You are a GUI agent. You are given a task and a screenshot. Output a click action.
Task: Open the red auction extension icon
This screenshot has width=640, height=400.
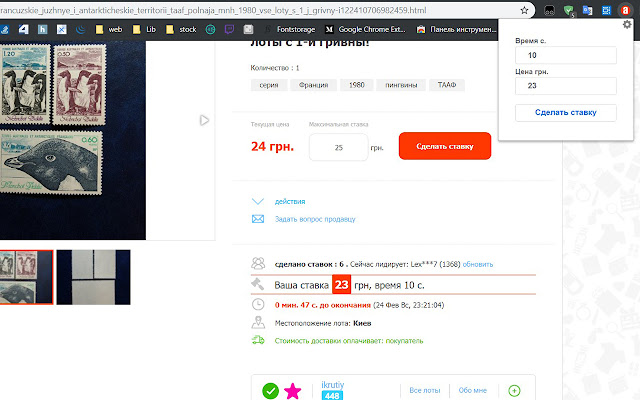click(x=625, y=11)
